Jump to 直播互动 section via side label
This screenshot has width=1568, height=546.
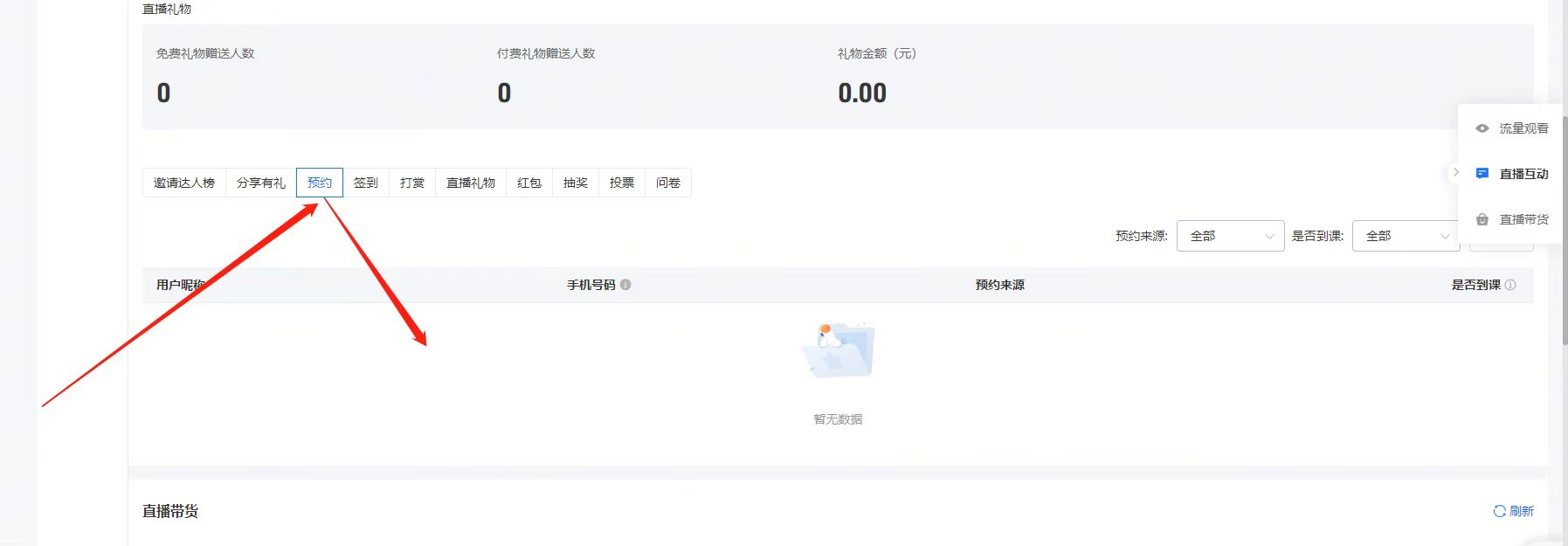tap(1523, 174)
